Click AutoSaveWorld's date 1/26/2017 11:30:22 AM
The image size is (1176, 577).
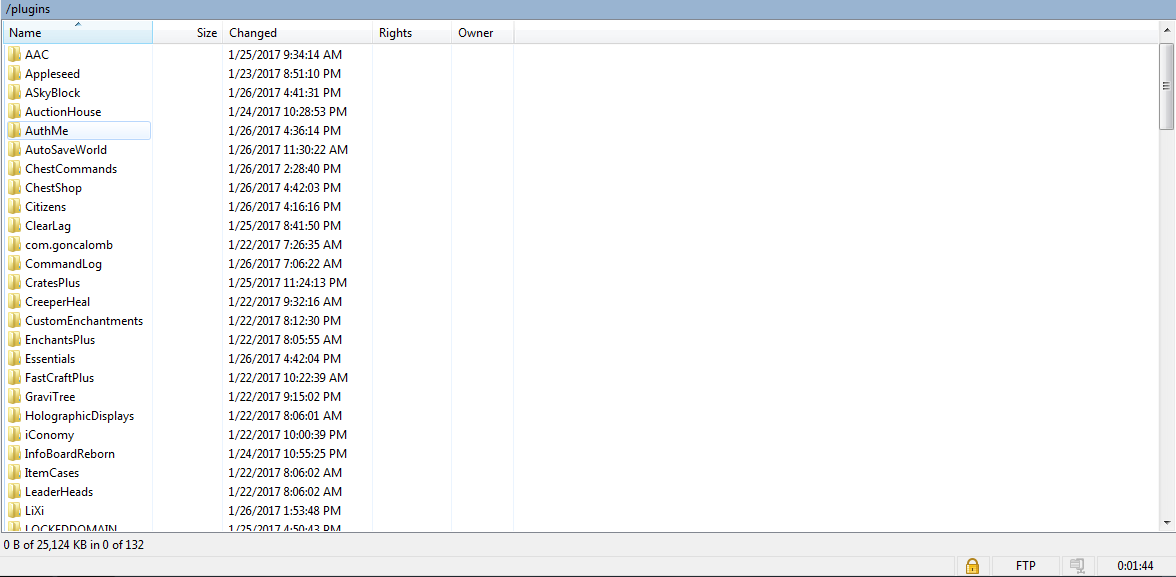click(288, 150)
